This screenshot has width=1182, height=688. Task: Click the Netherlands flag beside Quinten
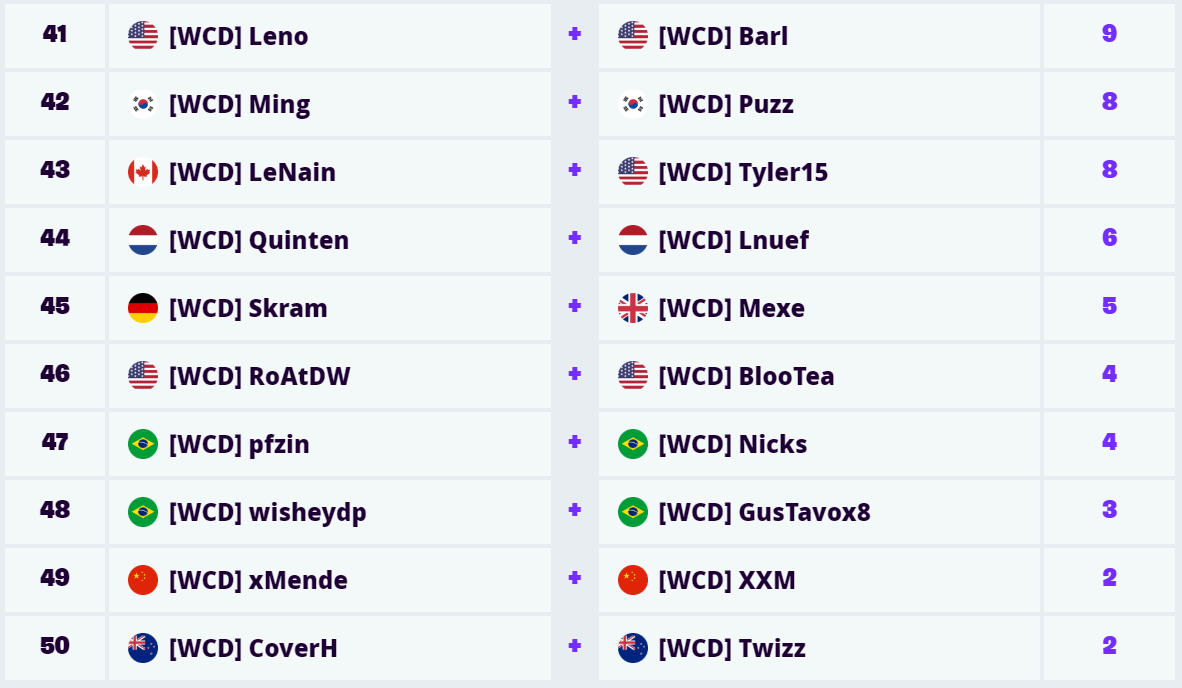(x=143, y=240)
